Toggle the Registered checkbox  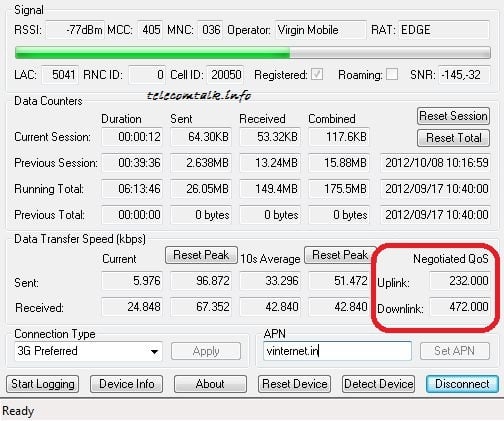coord(317,74)
